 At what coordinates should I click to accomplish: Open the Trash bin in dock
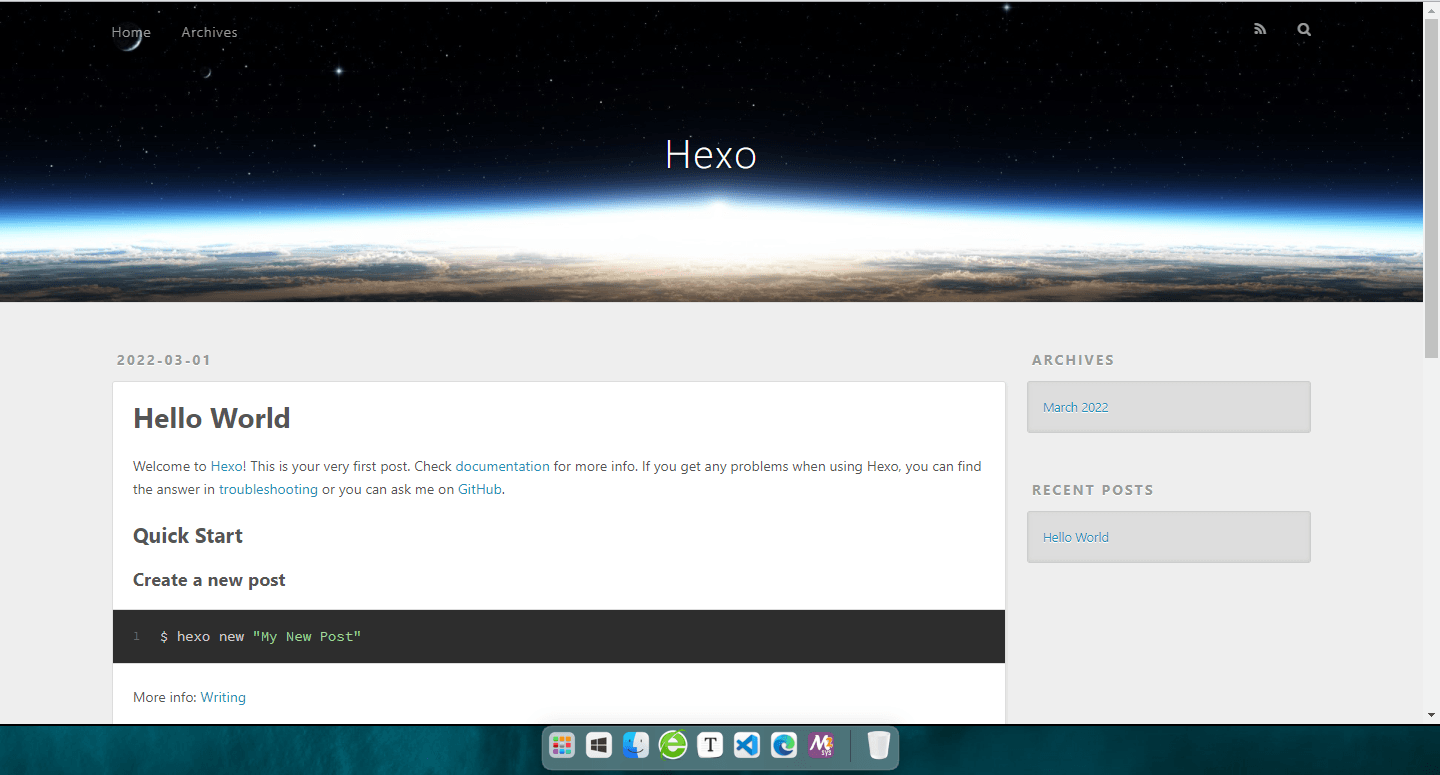click(878, 745)
